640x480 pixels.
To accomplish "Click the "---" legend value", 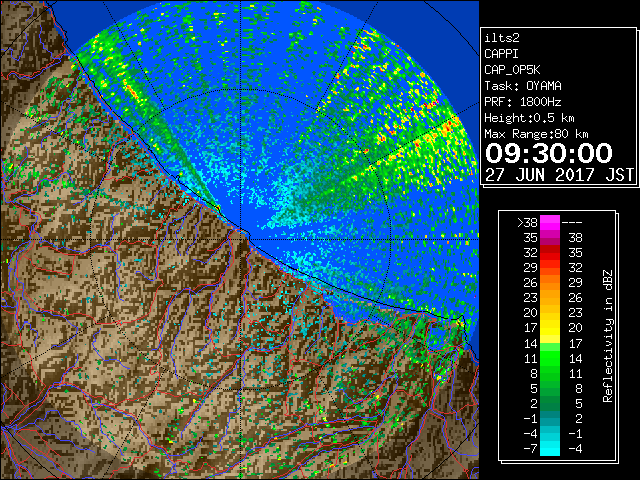I will (572, 223).
